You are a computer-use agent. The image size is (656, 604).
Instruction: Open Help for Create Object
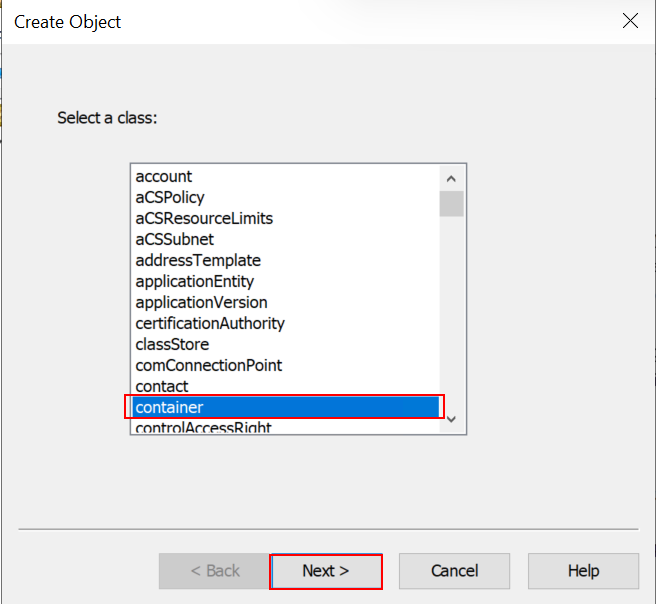(583, 571)
